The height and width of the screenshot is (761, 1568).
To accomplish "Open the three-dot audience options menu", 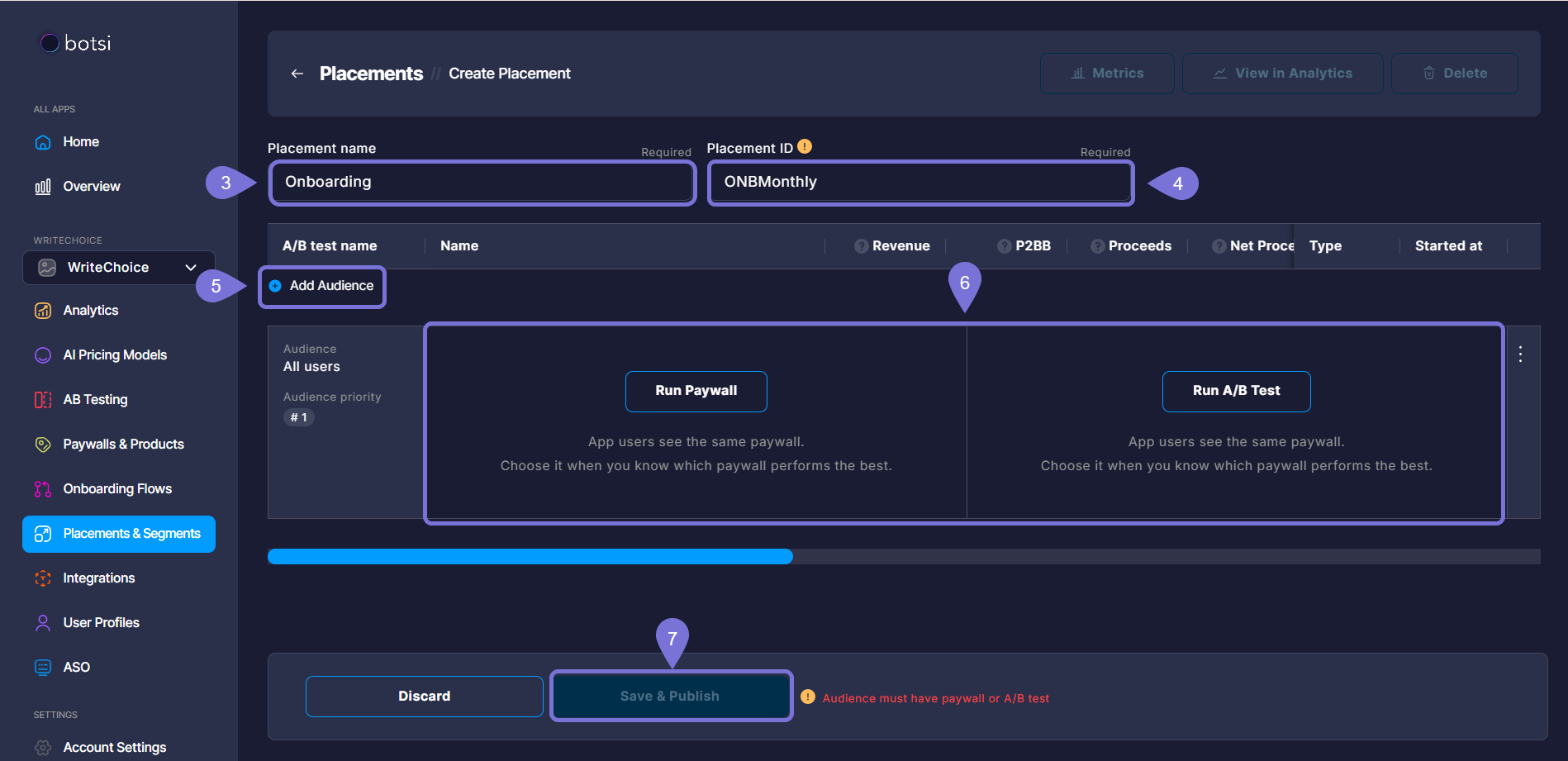I will pyautogui.click(x=1520, y=354).
